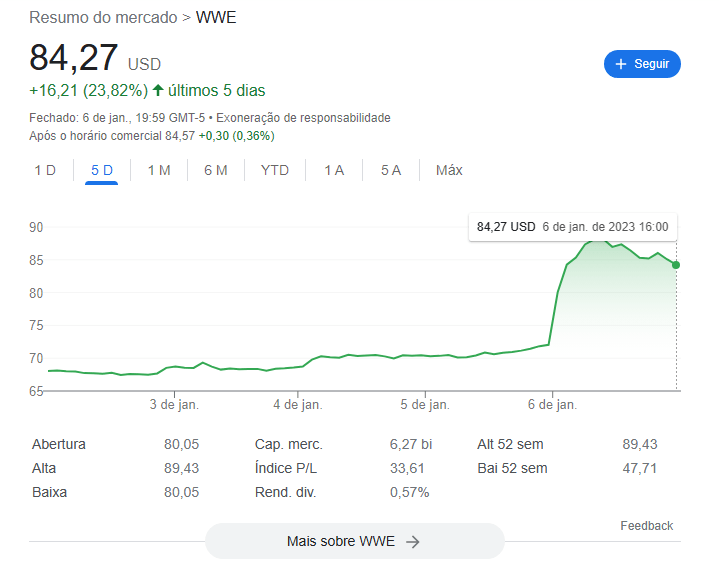Click the Alta value 89,43
Screen dimensions: 719x564
pos(182,468)
